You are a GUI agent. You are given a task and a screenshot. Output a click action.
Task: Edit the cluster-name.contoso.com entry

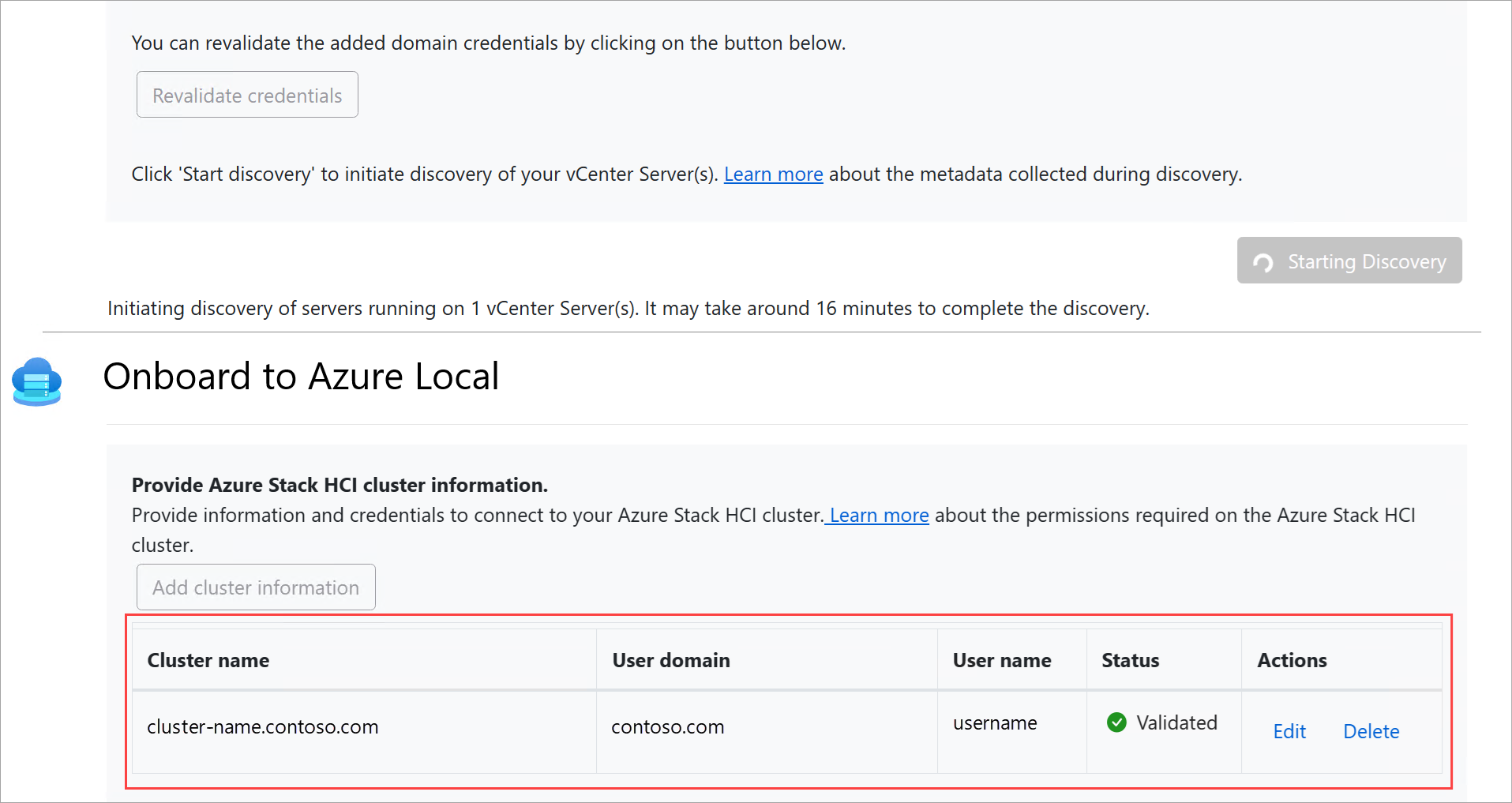[x=1289, y=731]
